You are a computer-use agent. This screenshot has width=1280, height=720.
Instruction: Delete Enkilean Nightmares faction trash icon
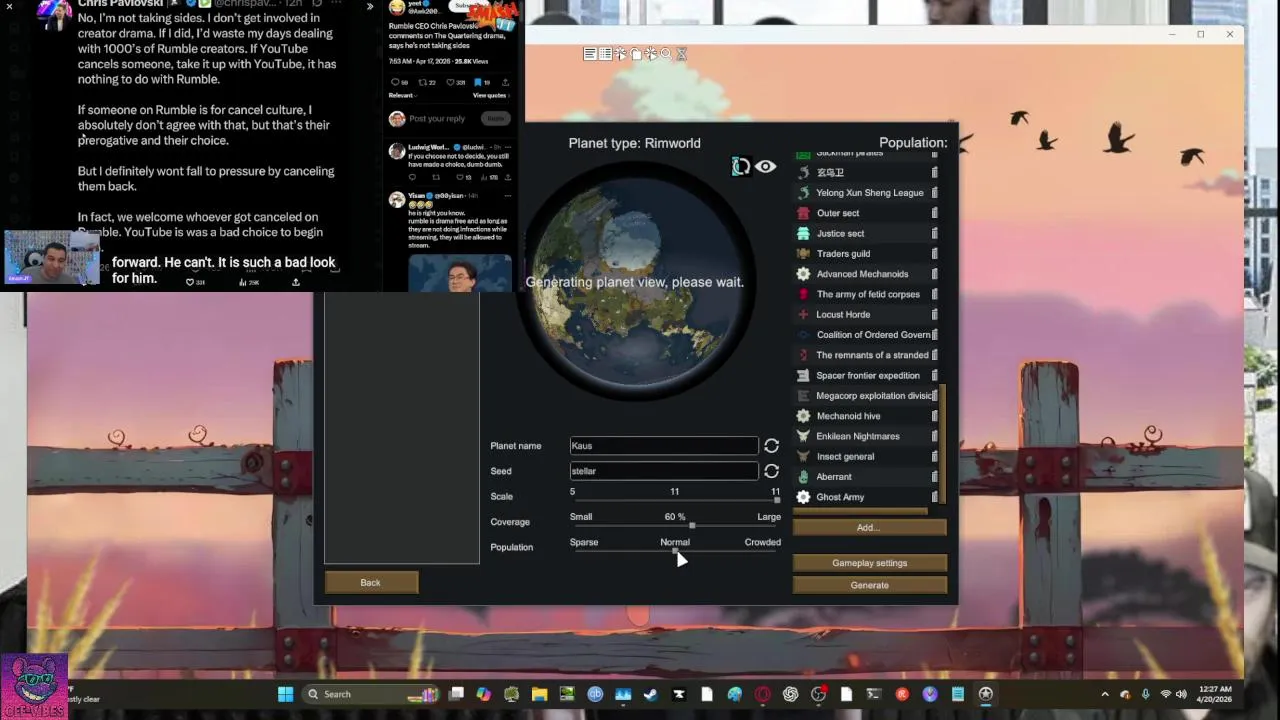coord(935,436)
